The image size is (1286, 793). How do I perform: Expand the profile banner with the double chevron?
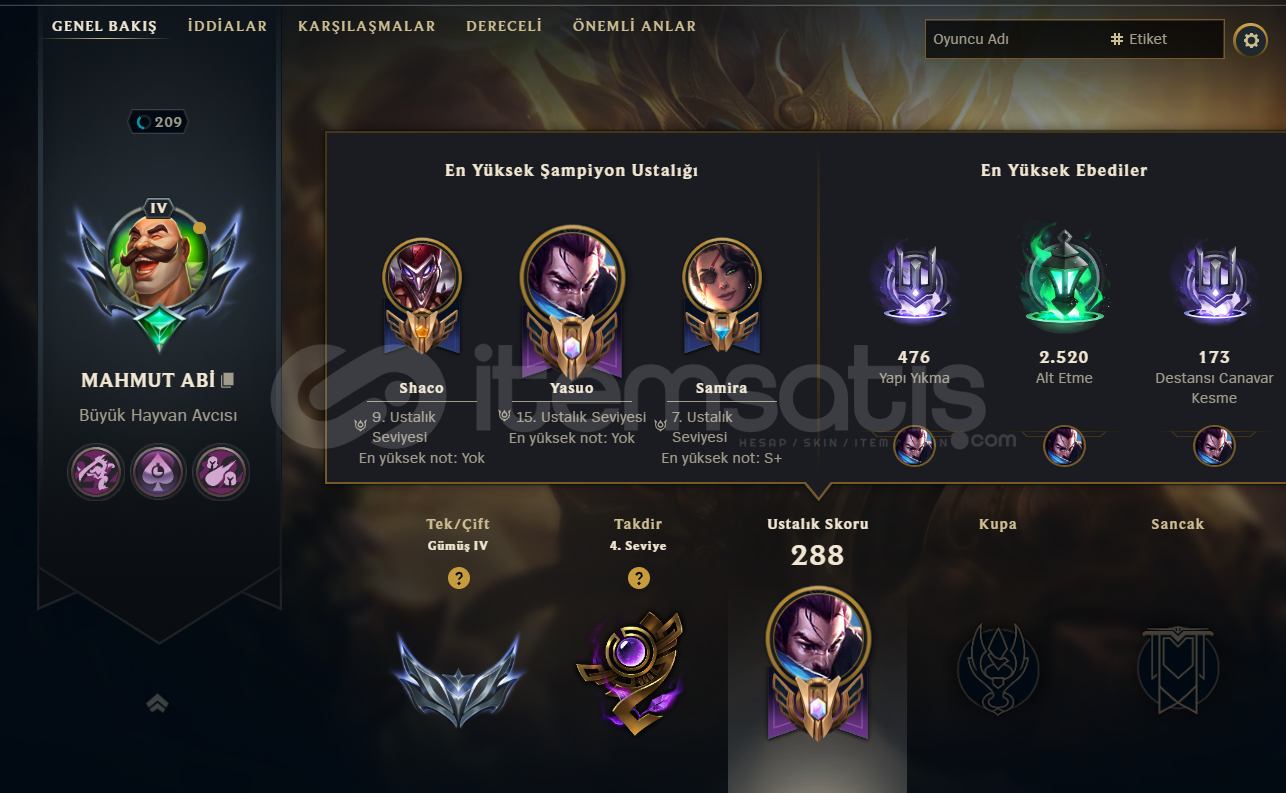tap(157, 704)
